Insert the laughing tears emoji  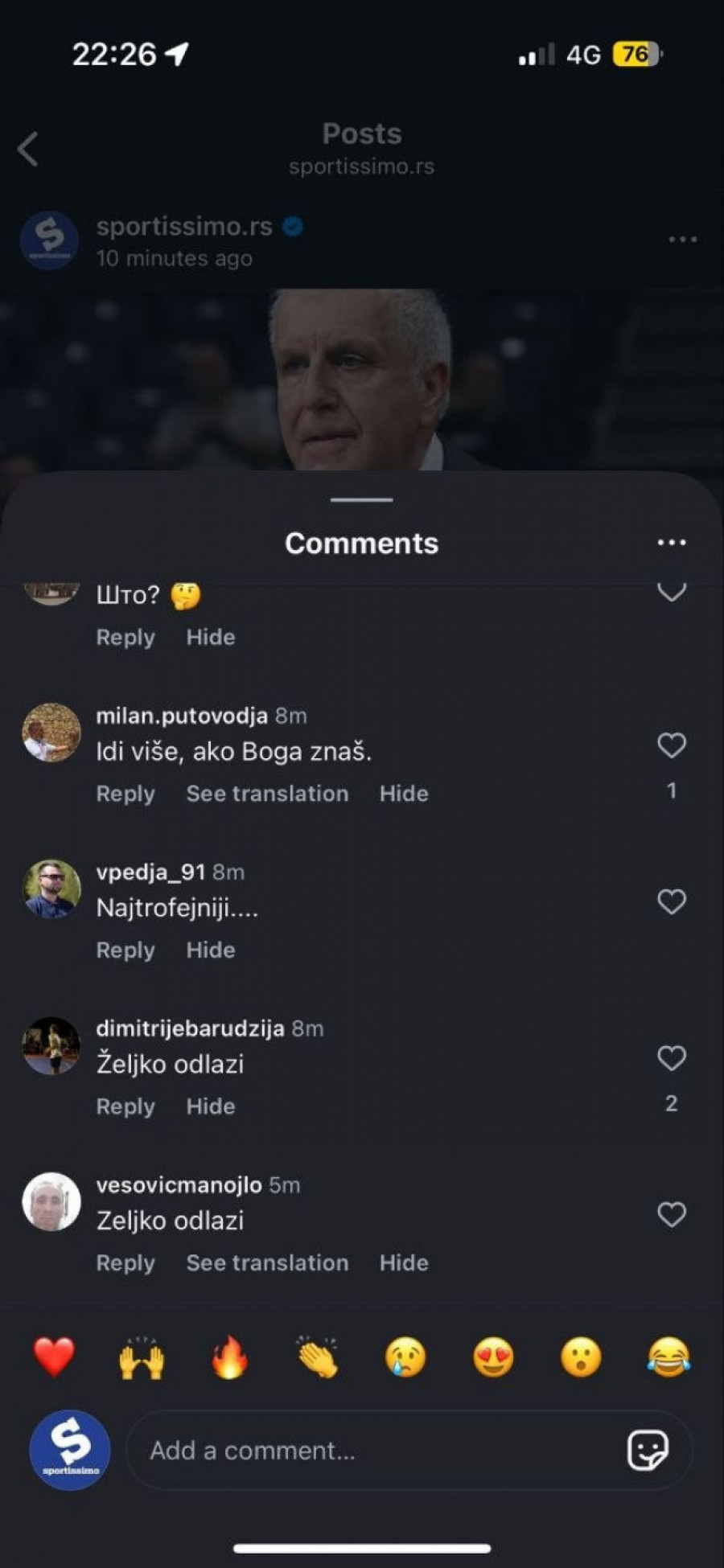(668, 1358)
